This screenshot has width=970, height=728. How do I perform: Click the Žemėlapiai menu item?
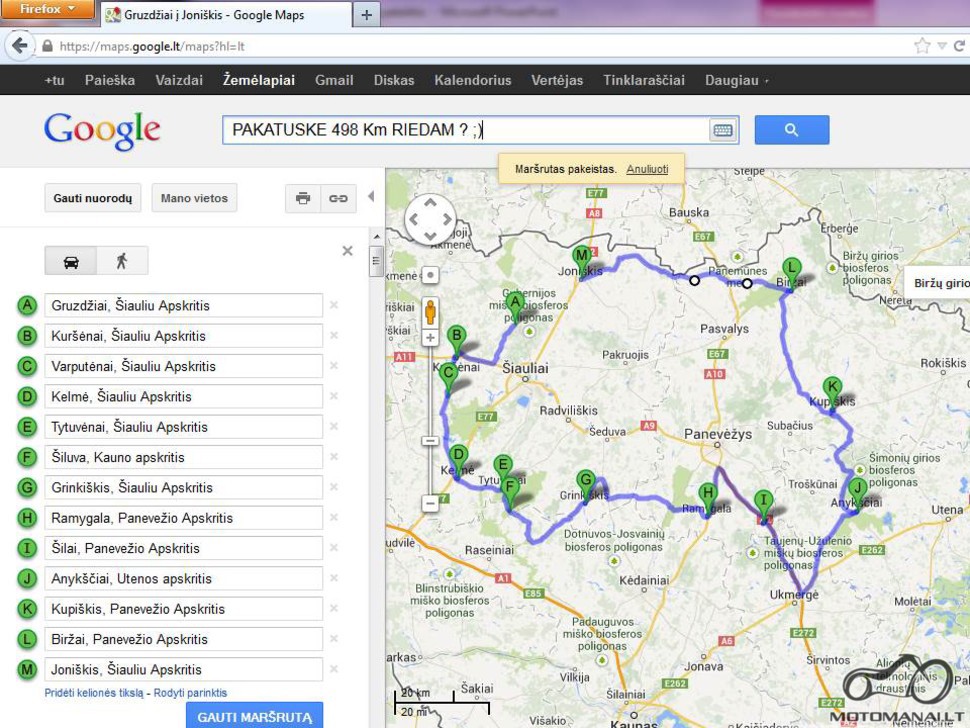[259, 80]
